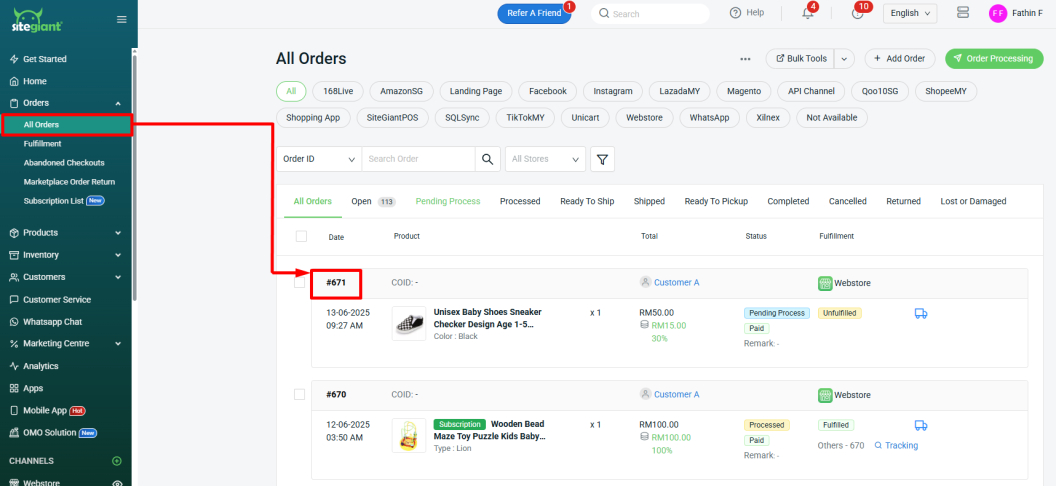Click the wooden bead maze product thumbnail
This screenshot has width=1056, height=486.
(x=409, y=436)
